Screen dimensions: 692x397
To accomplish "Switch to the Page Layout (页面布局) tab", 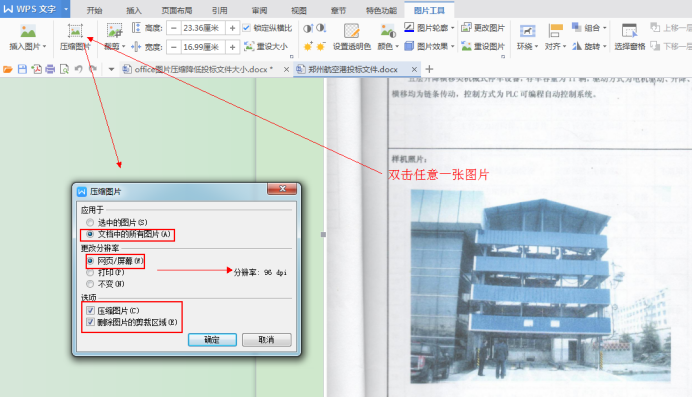I will coord(177,10).
